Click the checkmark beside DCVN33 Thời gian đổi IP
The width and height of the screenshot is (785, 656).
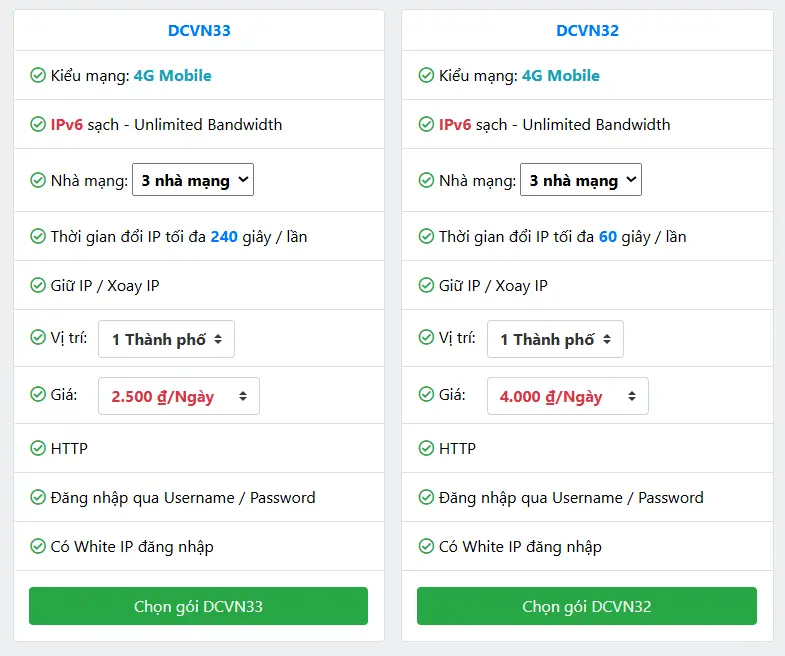(x=38, y=237)
